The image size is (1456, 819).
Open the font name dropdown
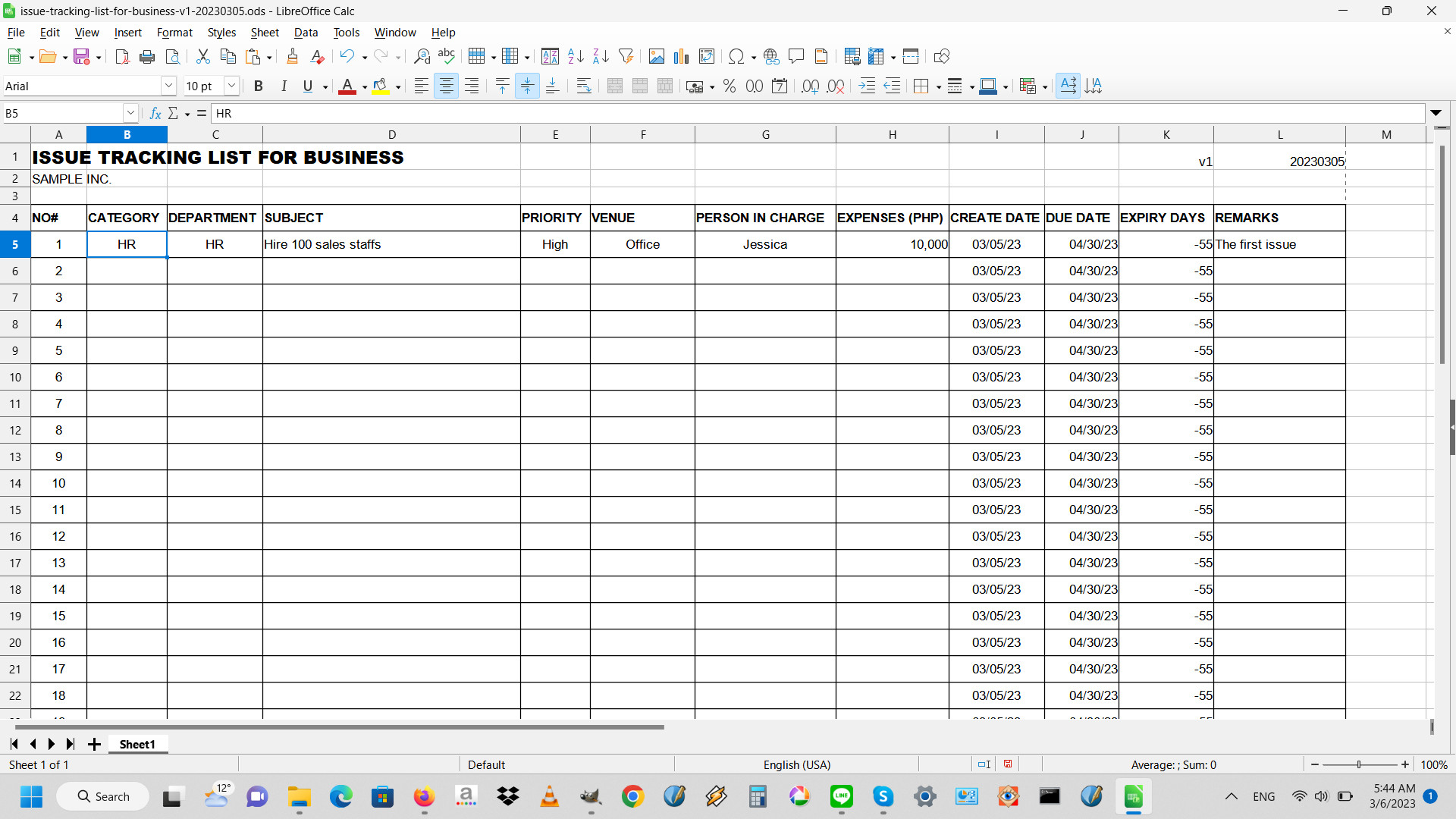[x=168, y=86]
